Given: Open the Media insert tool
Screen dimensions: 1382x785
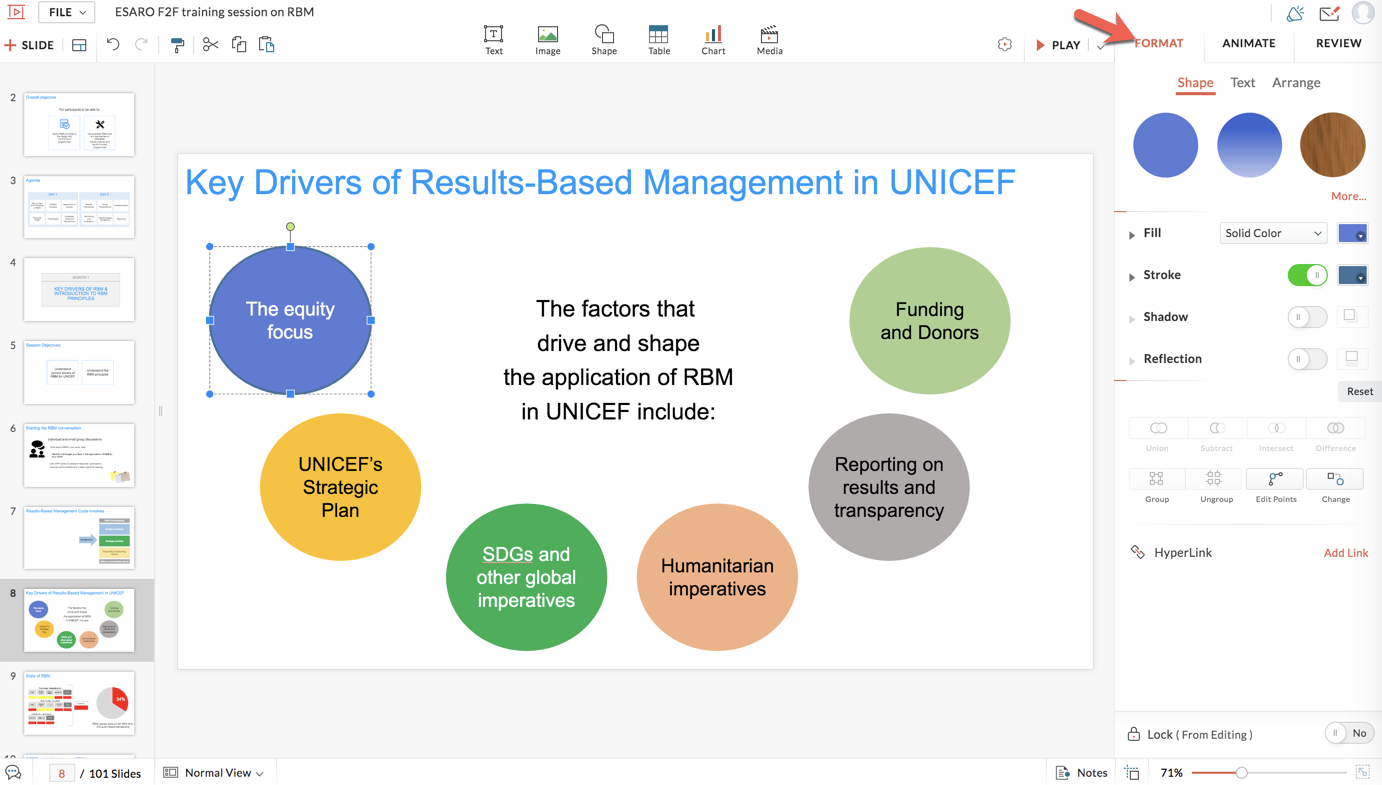Looking at the screenshot, I should [769, 40].
